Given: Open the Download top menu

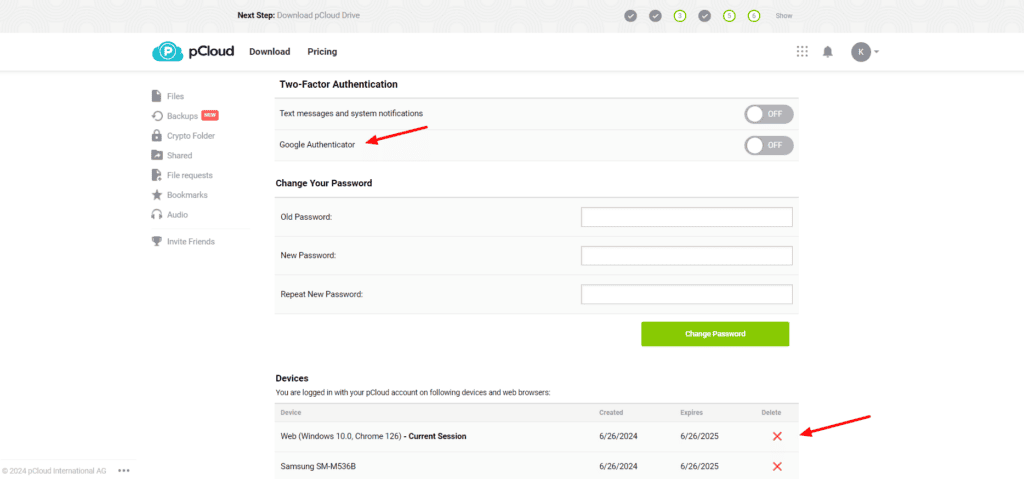Looking at the screenshot, I should pyautogui.click(x=270, y=52).
